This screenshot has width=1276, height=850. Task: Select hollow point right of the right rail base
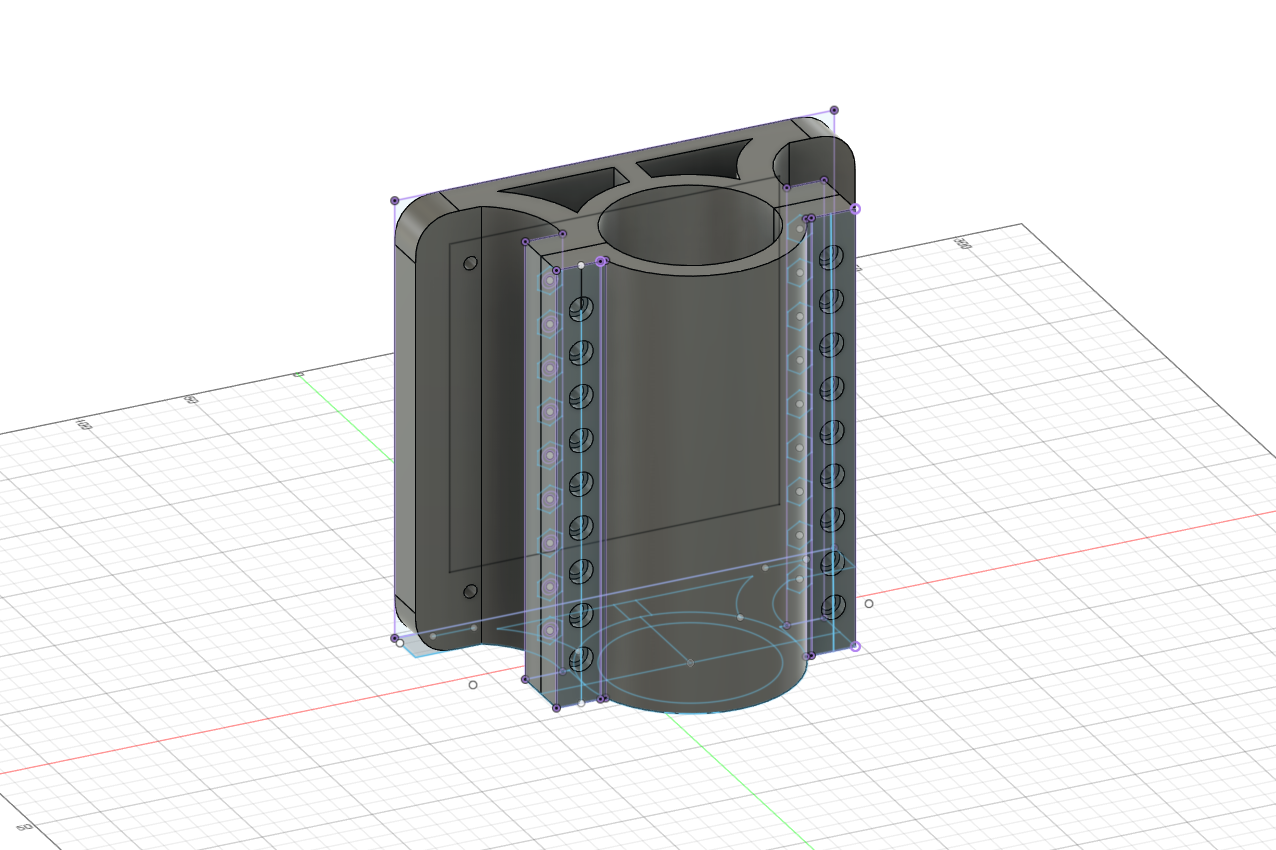point(868,604)
